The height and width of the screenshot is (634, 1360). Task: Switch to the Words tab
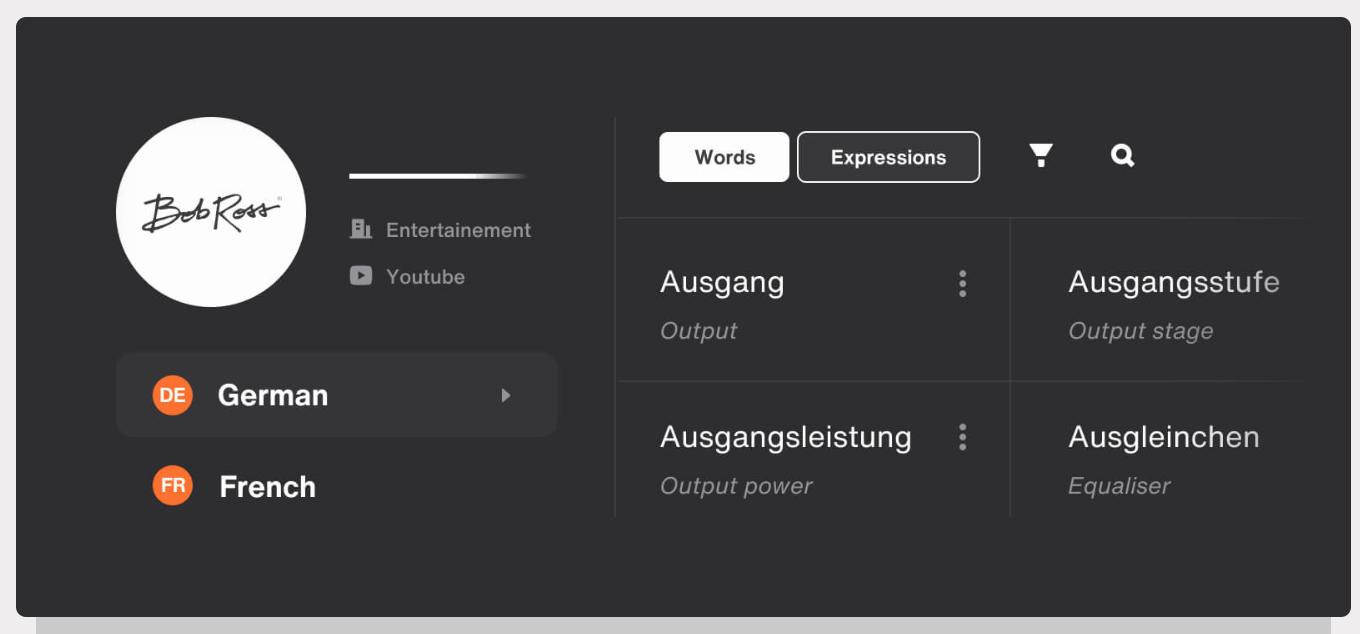(724, 157)
